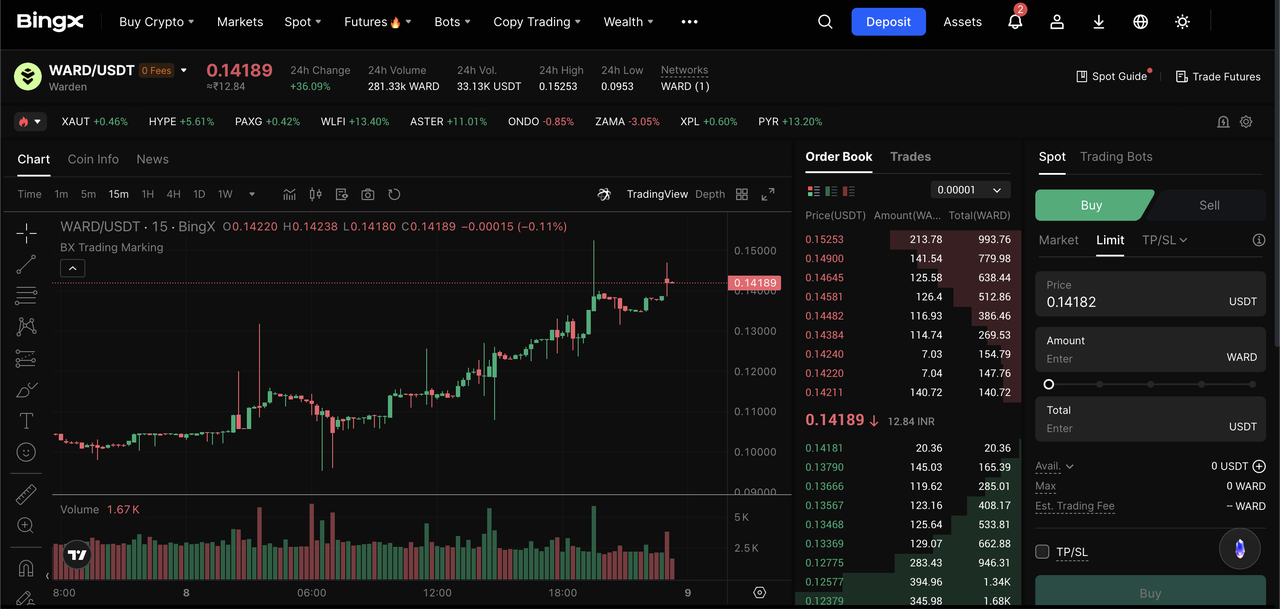Screen dimensions: 1280x609
Task: Click the blue Deposit button
Action: (x=888, y=22)
